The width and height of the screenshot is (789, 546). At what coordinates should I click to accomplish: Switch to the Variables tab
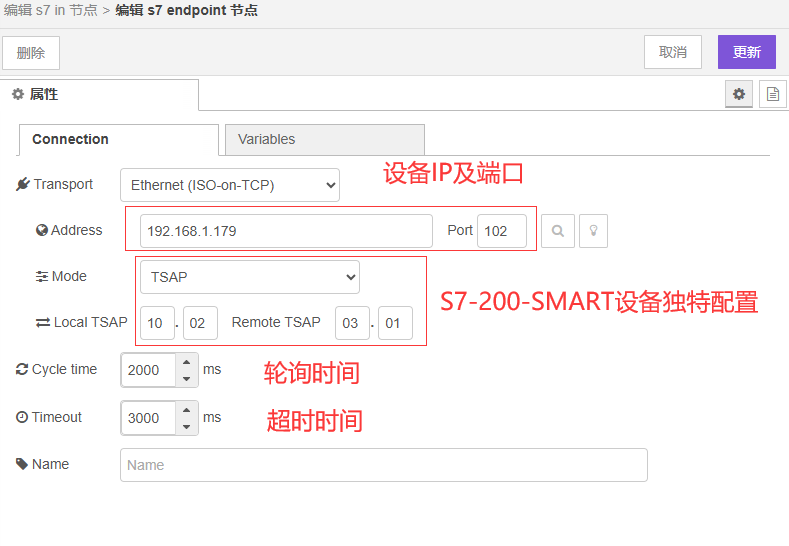click(x=324, y=140)
